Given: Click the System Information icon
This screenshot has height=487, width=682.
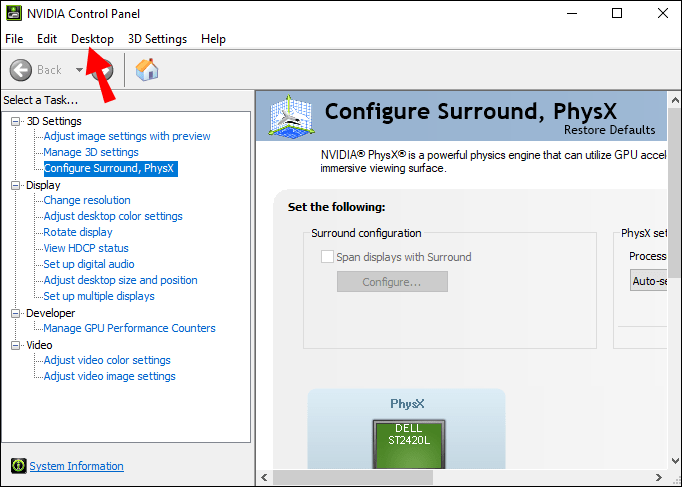Looking at the screenshot, I should [19, 466].
